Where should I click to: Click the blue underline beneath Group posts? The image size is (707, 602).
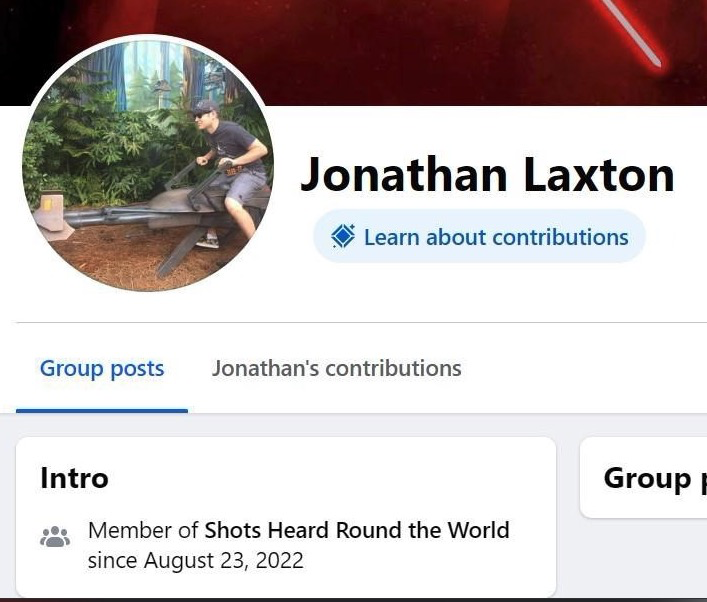tap(102, 410)
